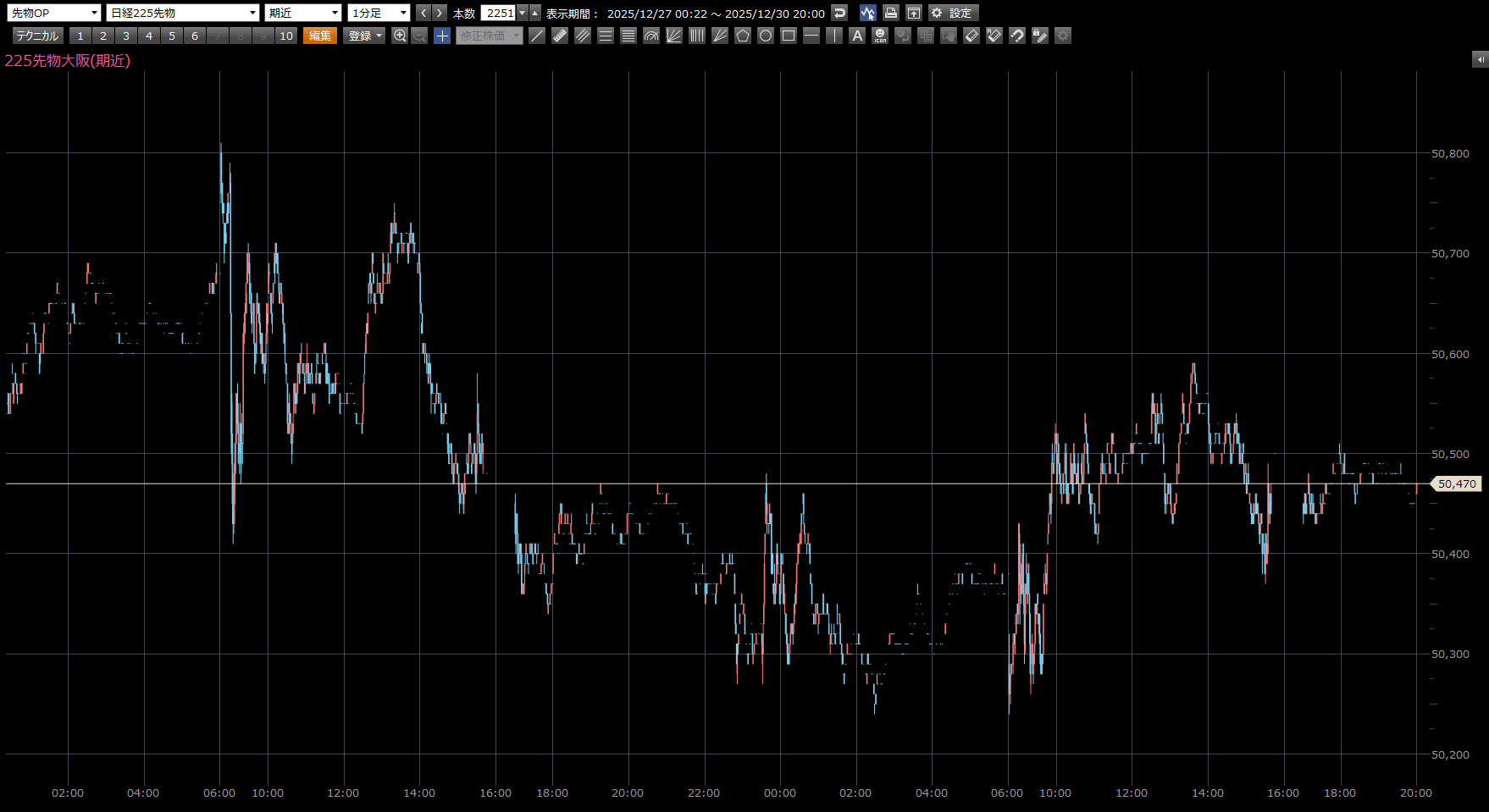Switch to technical preset 3
This screenshot has height=812, width=1489.
[x=126, y=36]
